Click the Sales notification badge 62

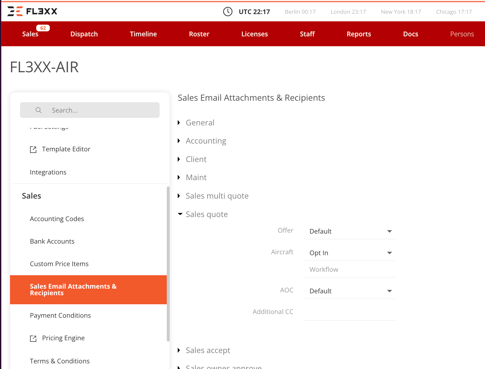[x=43, y=28]
